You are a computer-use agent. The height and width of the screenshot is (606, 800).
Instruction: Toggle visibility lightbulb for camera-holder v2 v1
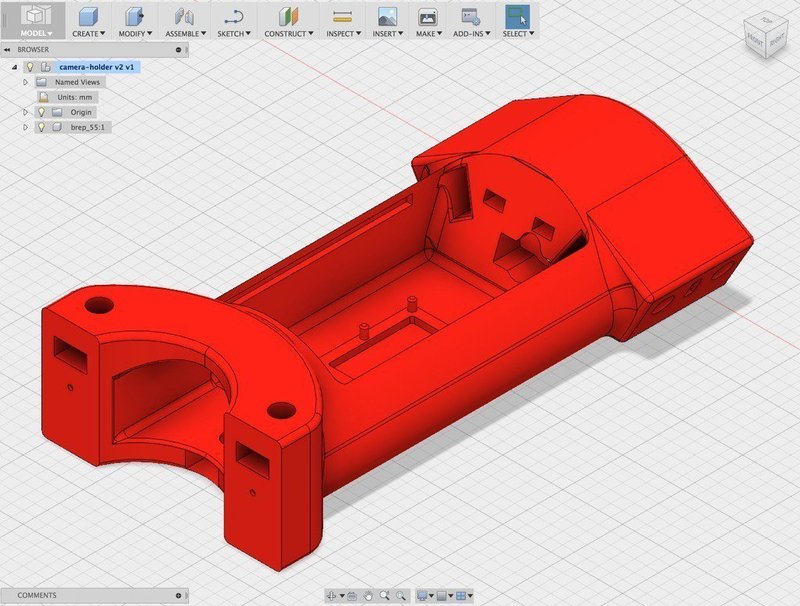point(30,67)
